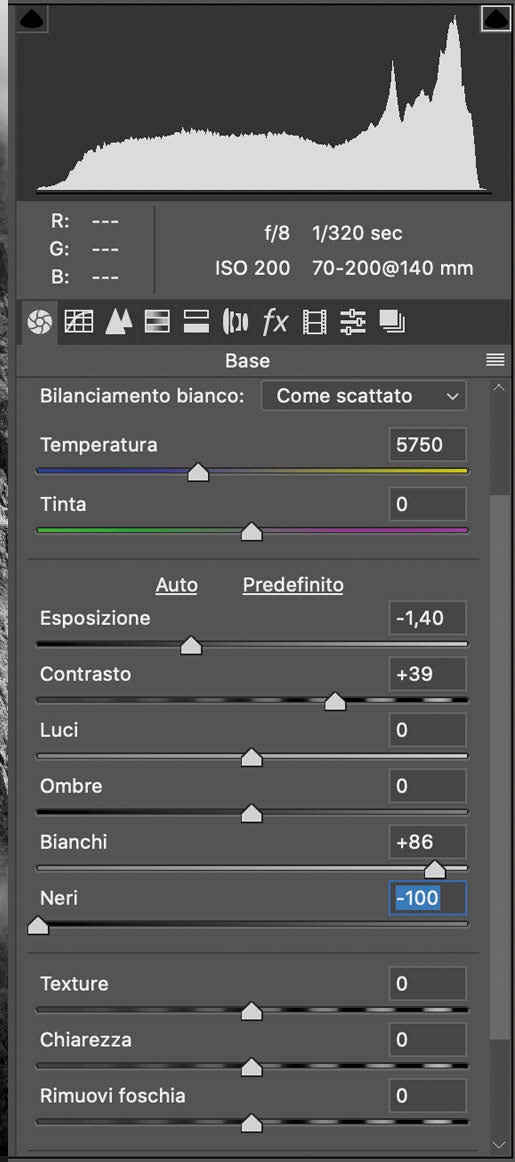Open the Split Toning panel icon
515x1162 pixels.
(x=196, y=321)
